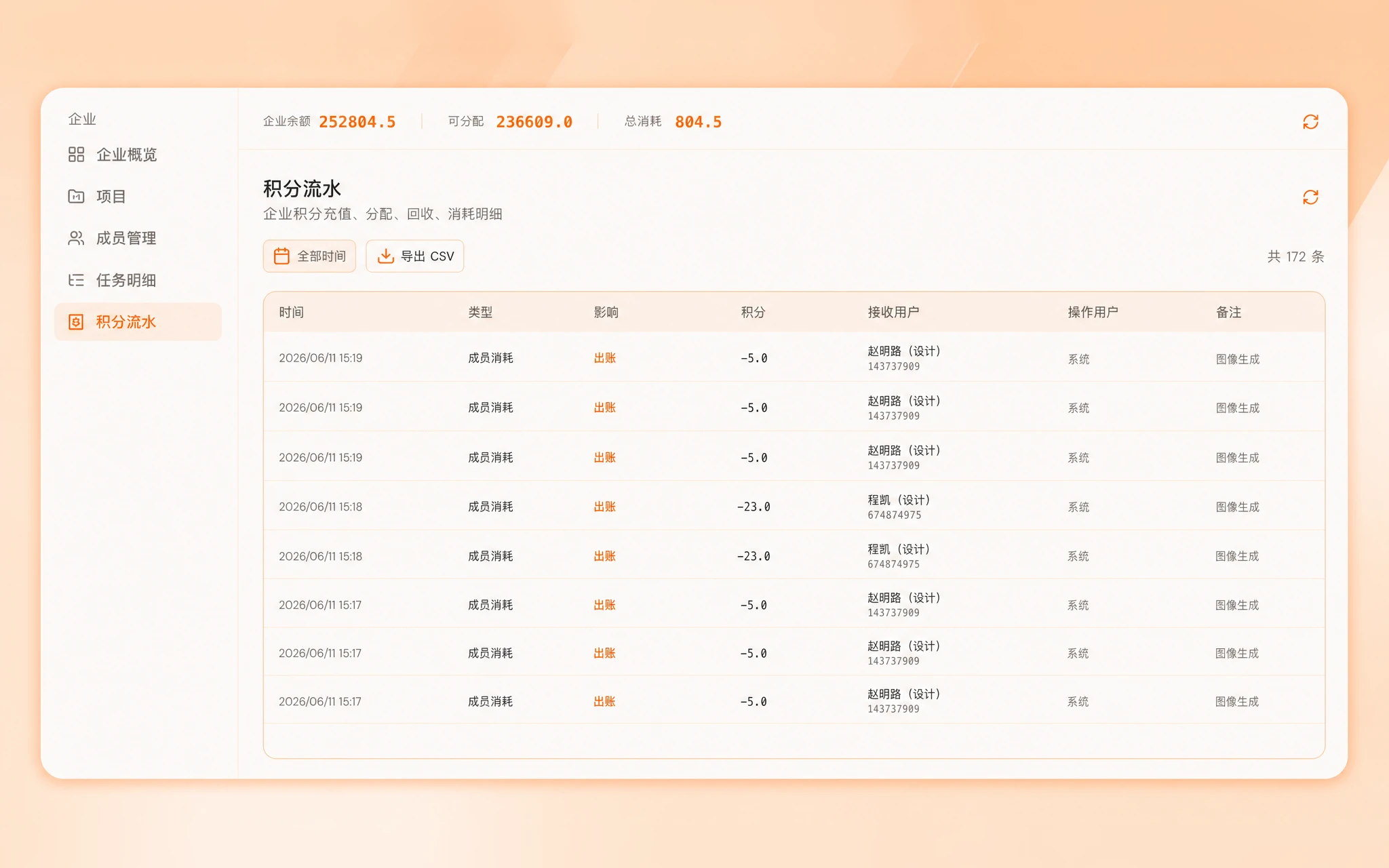Image resolution: width=1389 pixels, height=868 pixels.
Task: Click the 成员管理 people icon
Action: tap(76, 238)
